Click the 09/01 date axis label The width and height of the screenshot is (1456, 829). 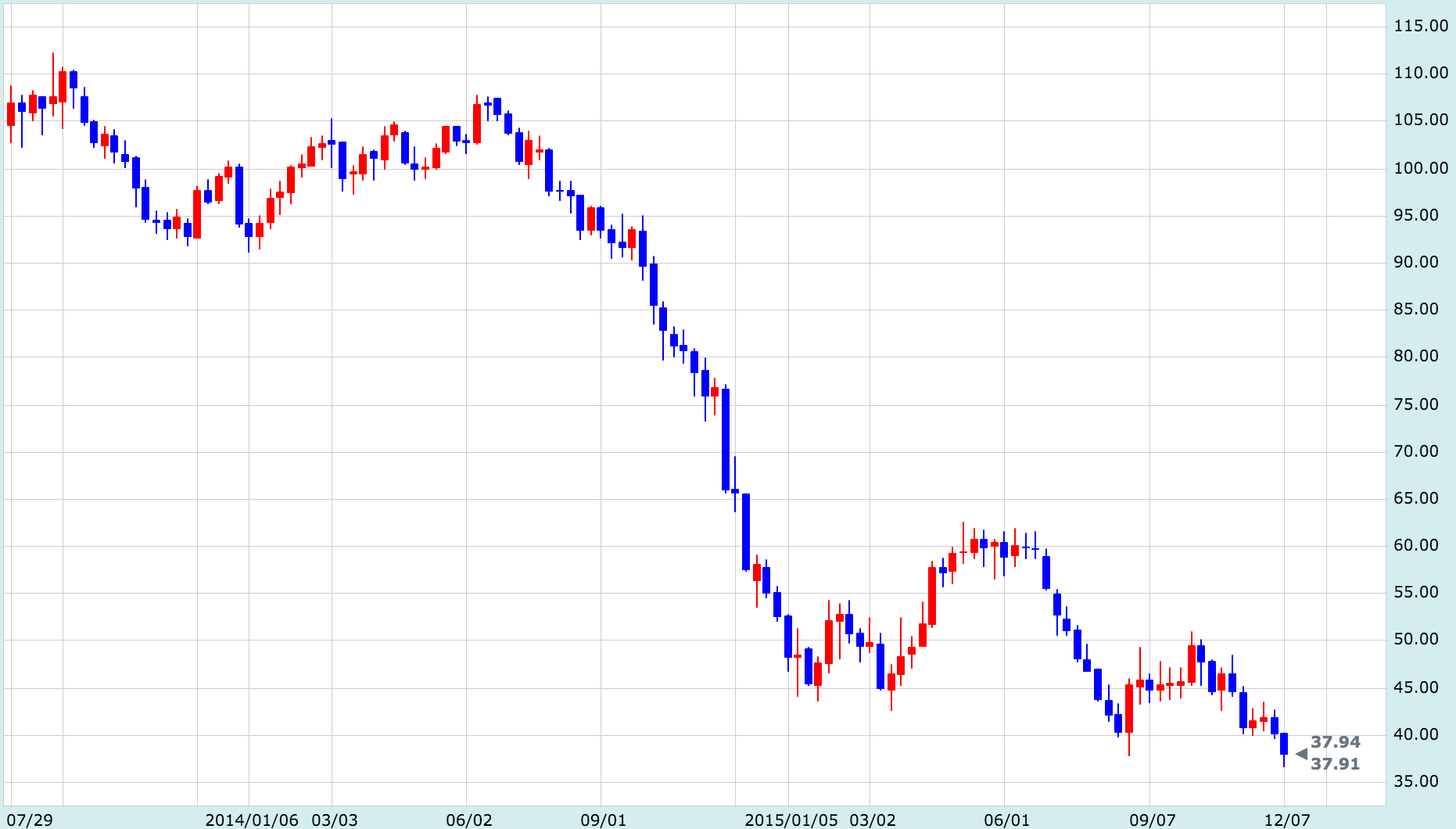click(603, 820)
